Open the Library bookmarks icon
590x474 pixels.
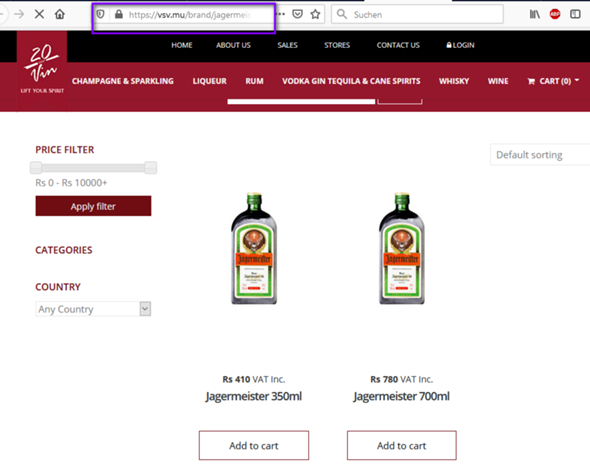[x=535, y=14]
